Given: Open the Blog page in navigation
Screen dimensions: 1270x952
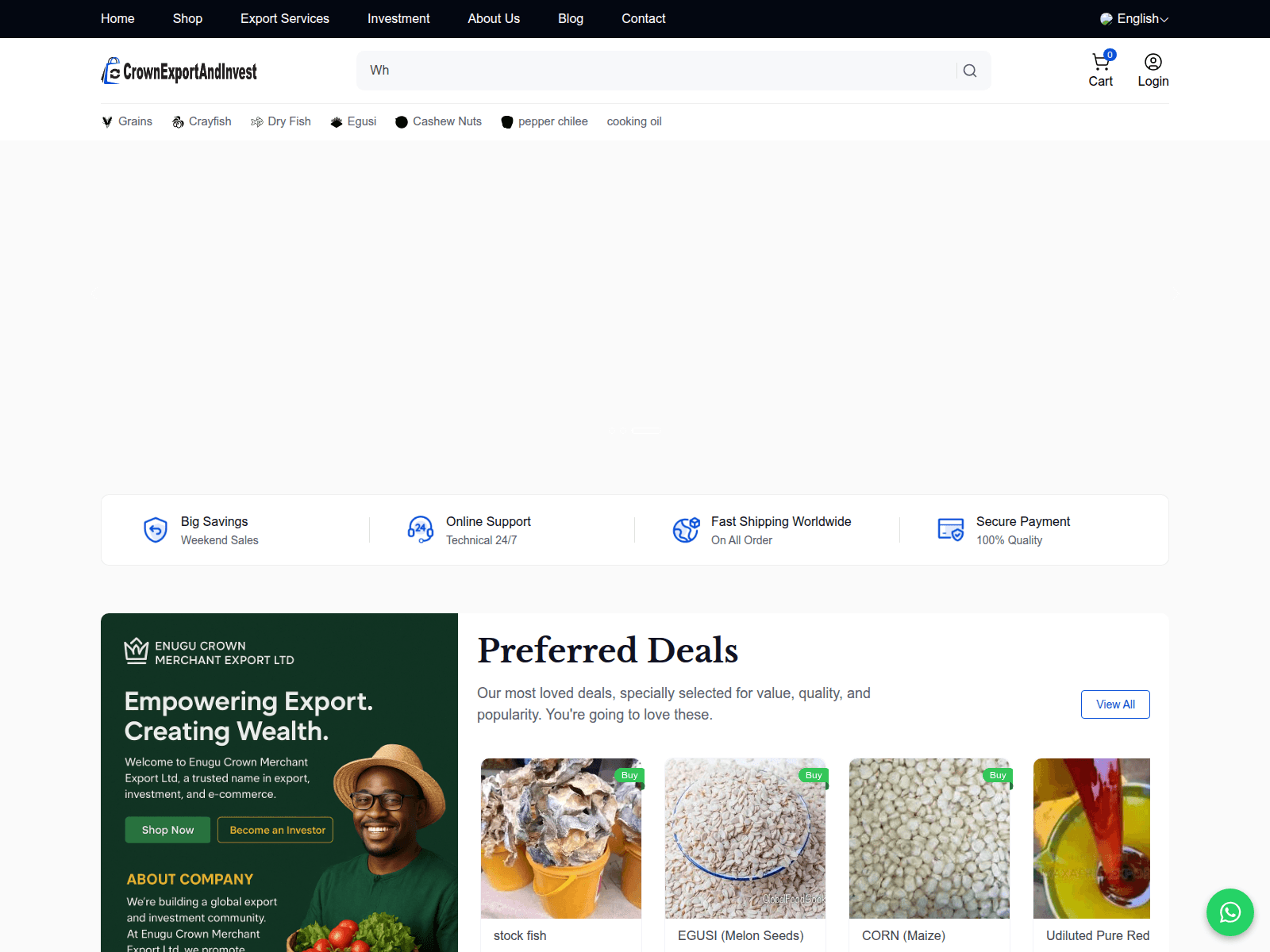Looking at the screenshot, I should 570,19.
